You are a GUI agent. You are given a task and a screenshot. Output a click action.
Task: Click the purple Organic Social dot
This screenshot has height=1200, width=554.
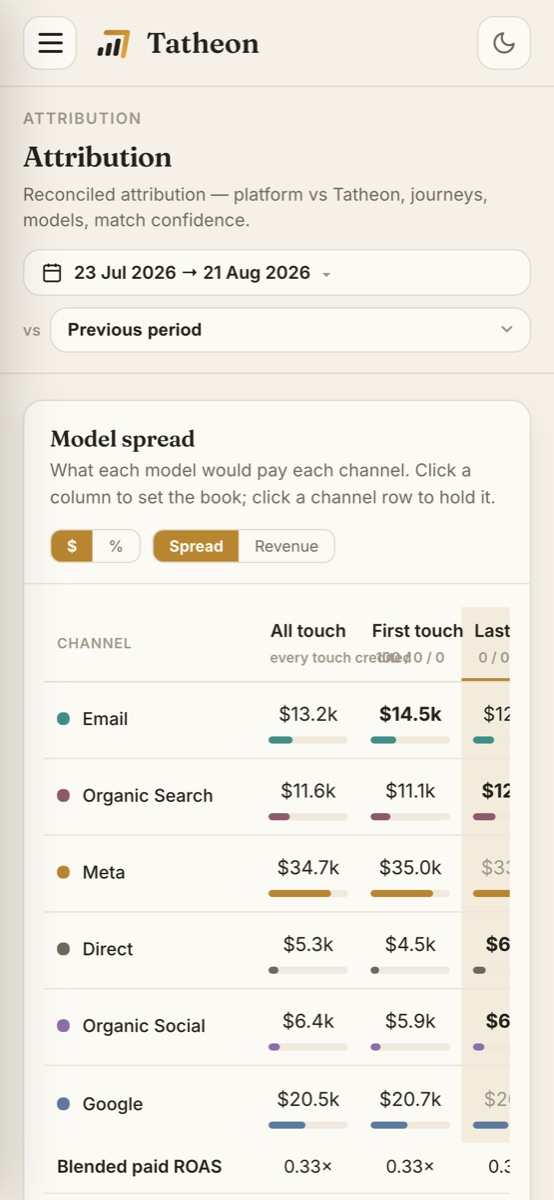tap(64, 1026)
